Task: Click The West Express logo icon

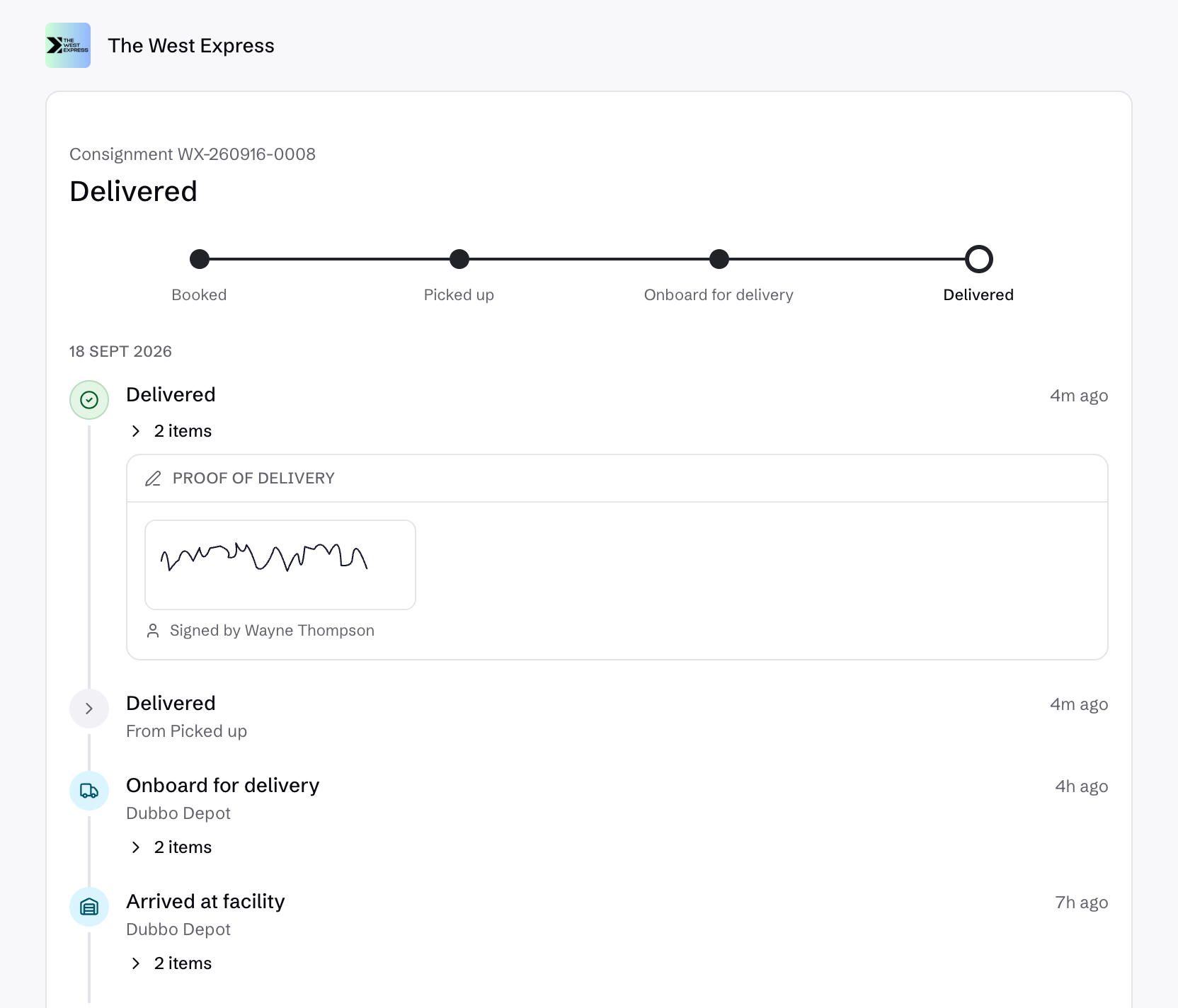Action: [68, 45]
